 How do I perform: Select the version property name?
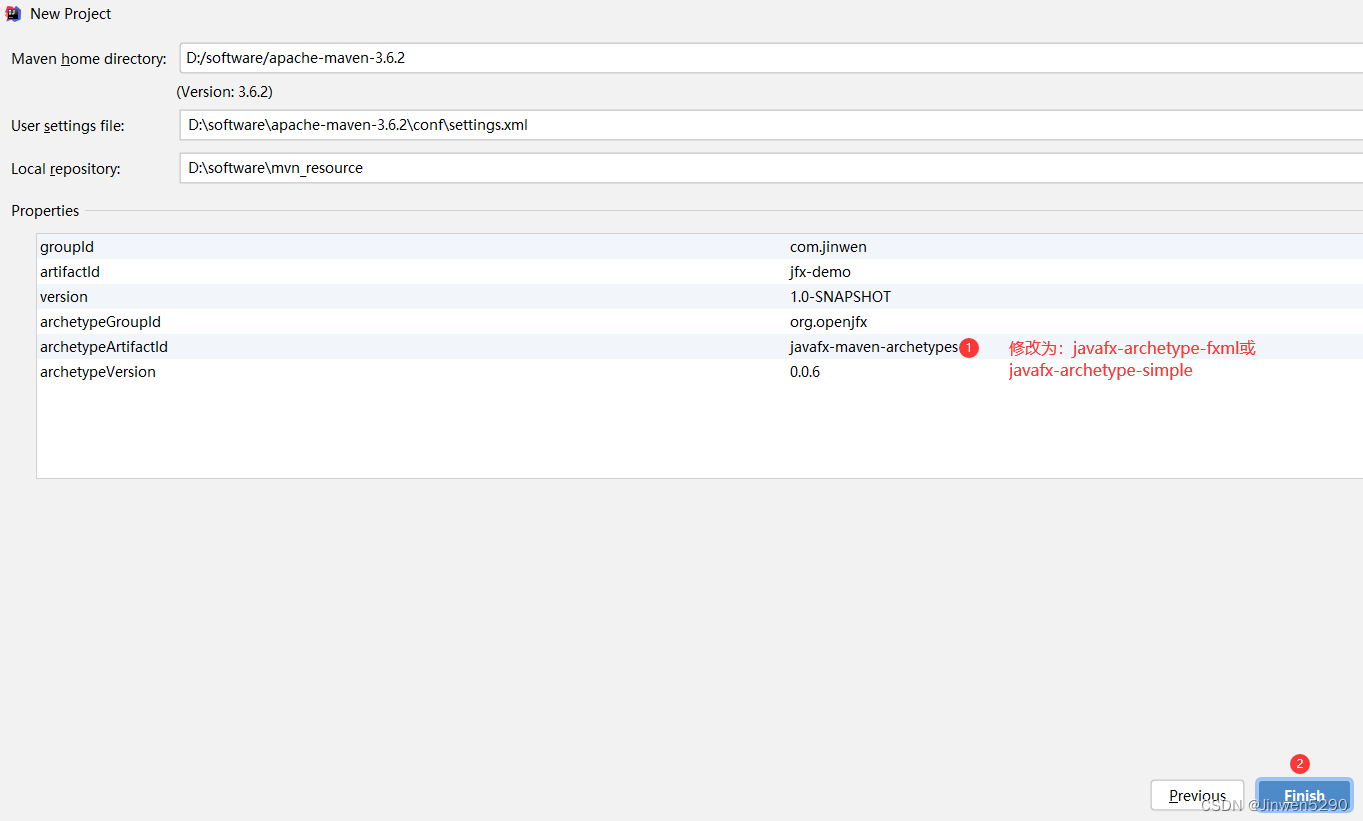[64, 297]
